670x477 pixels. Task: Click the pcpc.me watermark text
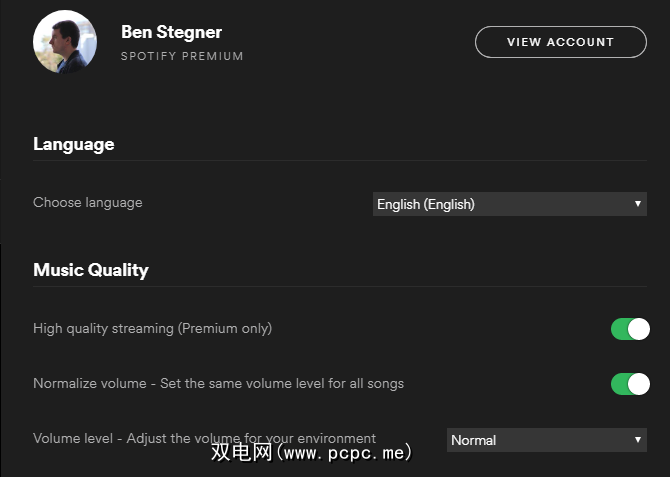tap(310, 452)
